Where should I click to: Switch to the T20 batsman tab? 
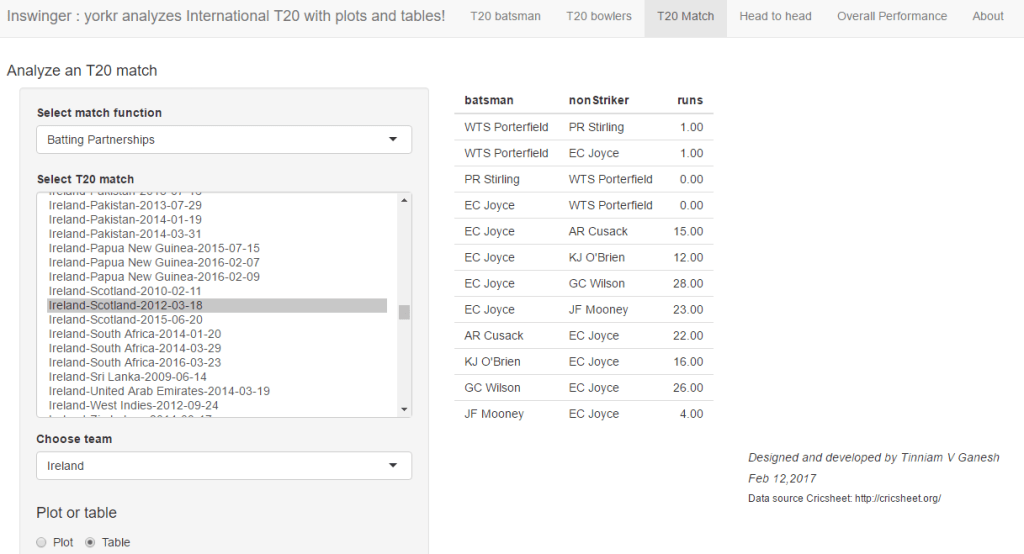pos(505,16)
